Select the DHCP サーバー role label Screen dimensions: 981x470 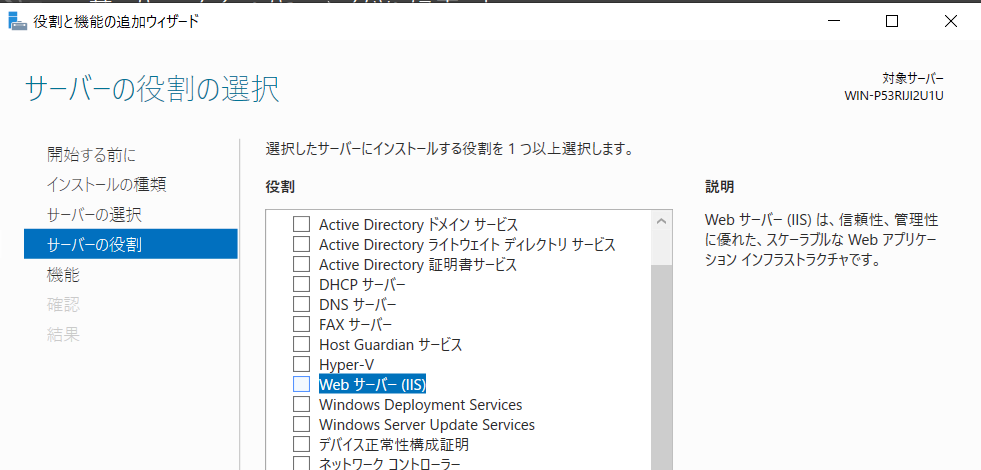click(x=362, y=285)
